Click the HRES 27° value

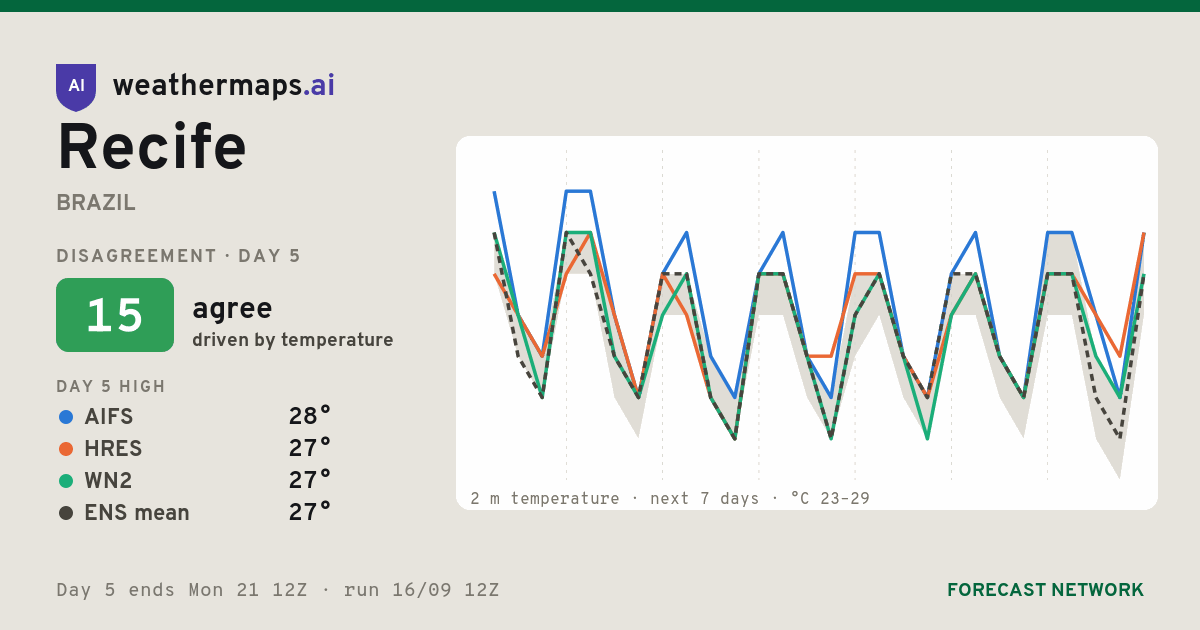tap(310, 449)
